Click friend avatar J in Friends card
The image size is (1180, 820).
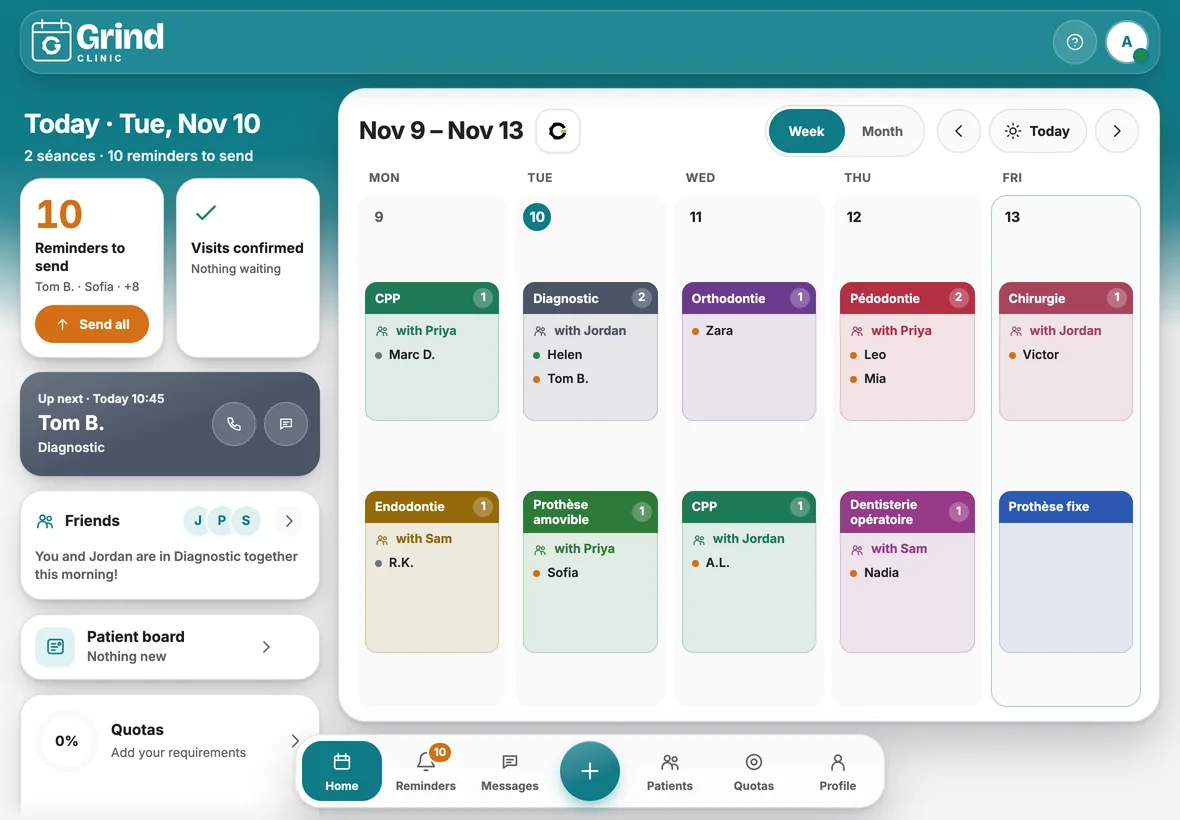[x=197, y=521]
